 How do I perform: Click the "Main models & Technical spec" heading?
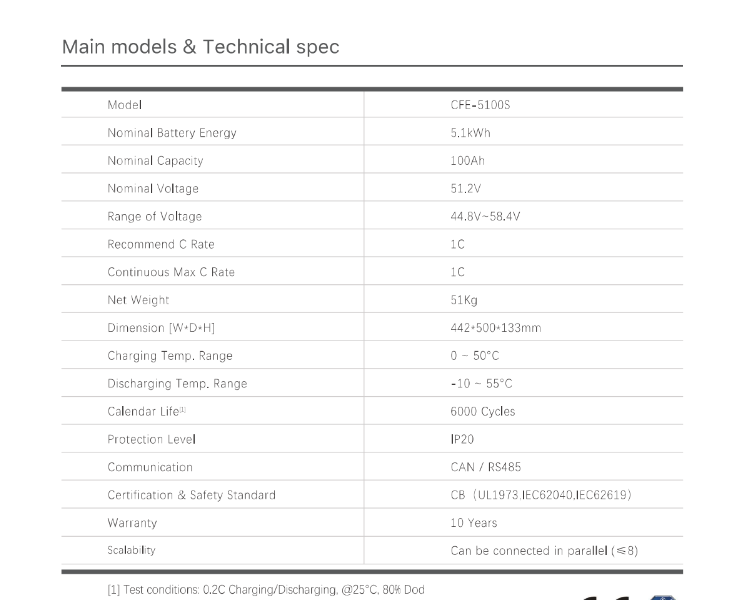tap(200, 47)
